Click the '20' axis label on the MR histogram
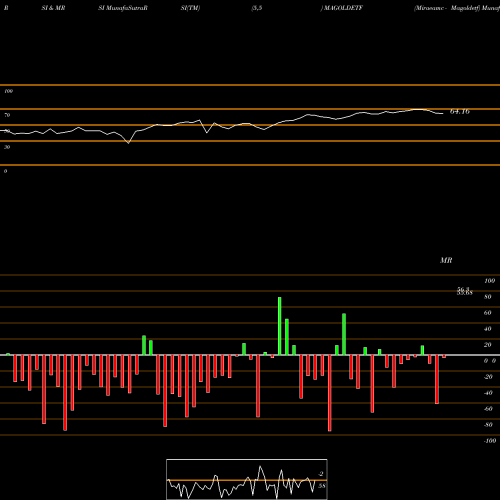 point(487,345)
